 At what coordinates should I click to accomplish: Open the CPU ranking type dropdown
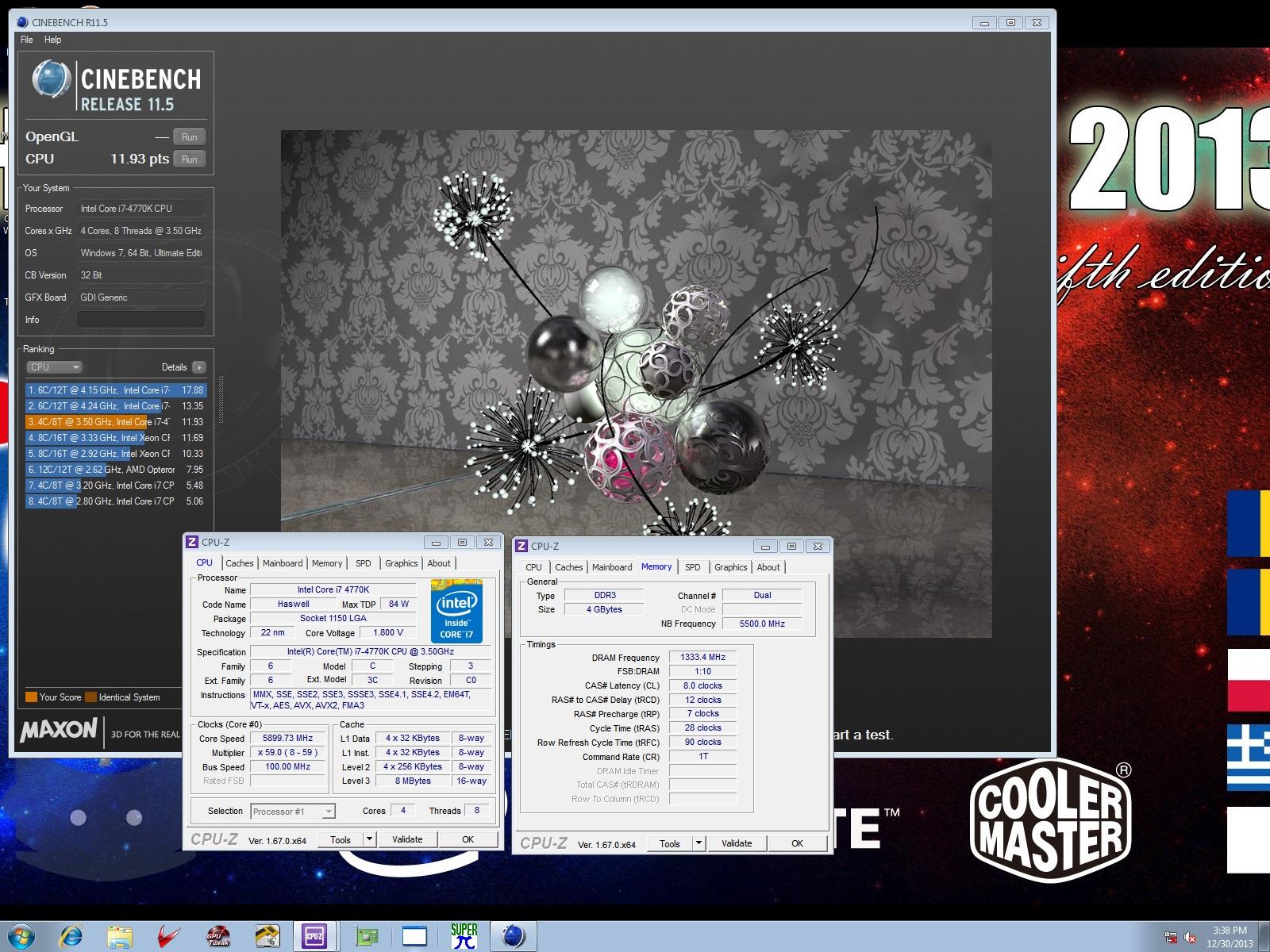54,367
